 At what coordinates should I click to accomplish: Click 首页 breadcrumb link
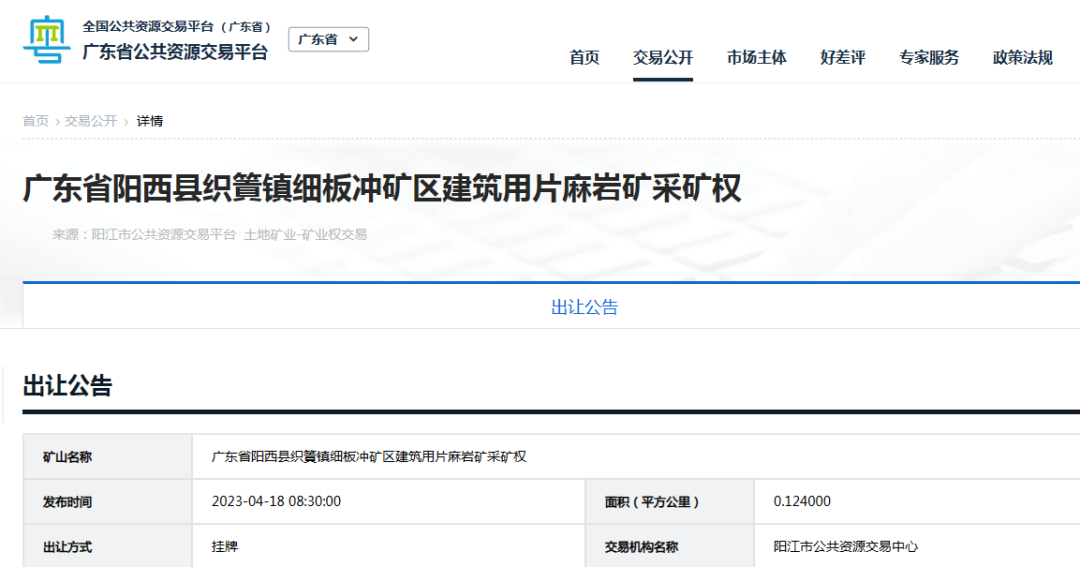click(x=36, y=121)
